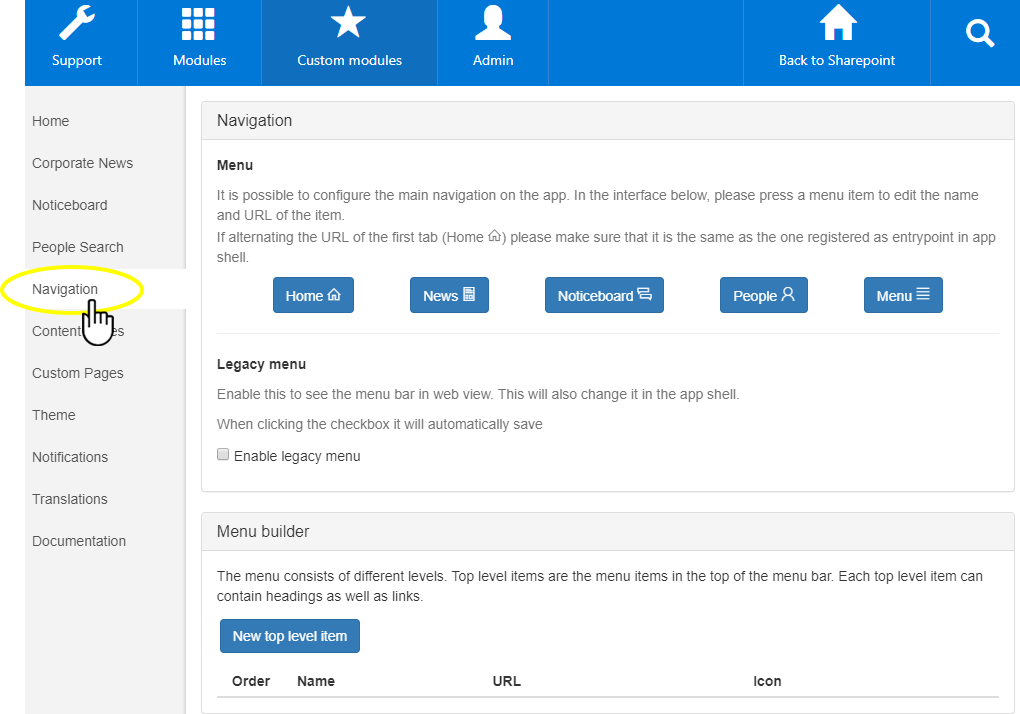Select Navigation in sidebar
The height and width of the screenshot is (714, 1020).
[x=65, y=289]
